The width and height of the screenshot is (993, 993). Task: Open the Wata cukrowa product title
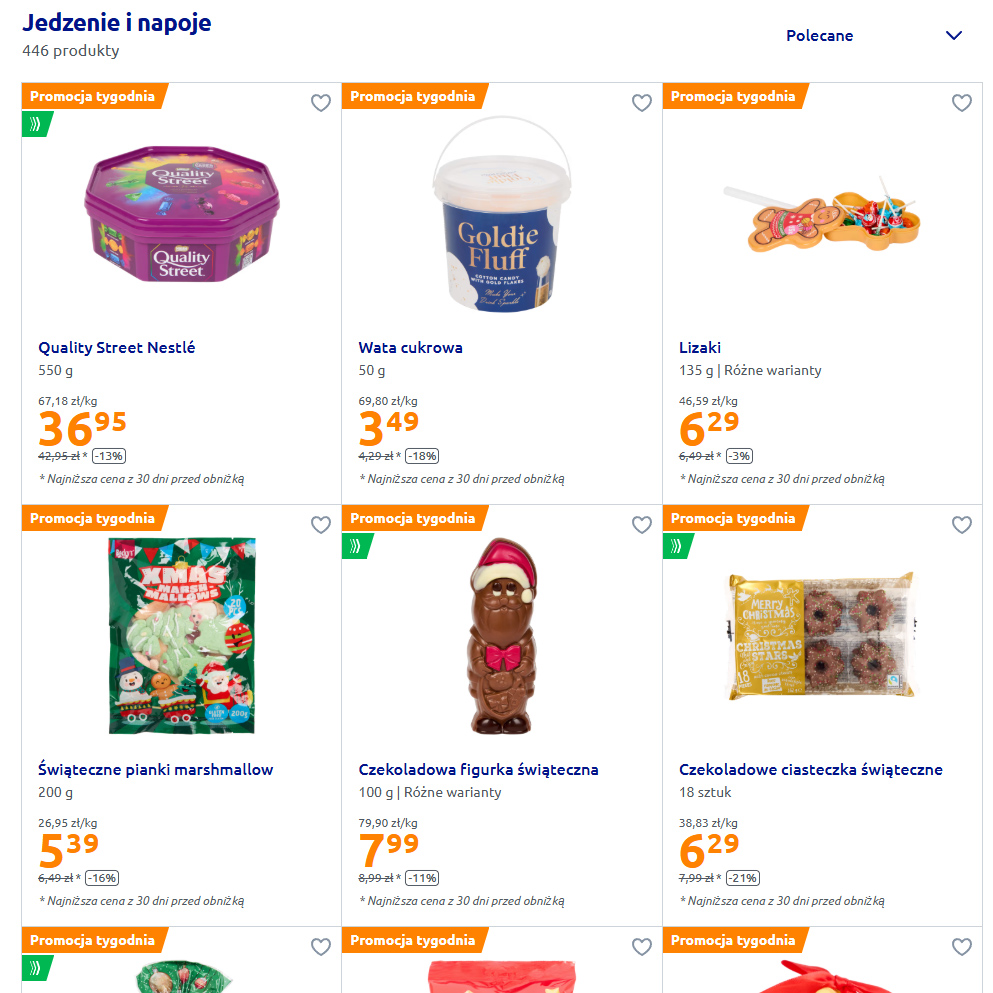pyautogui.click(x=410, y=348)
